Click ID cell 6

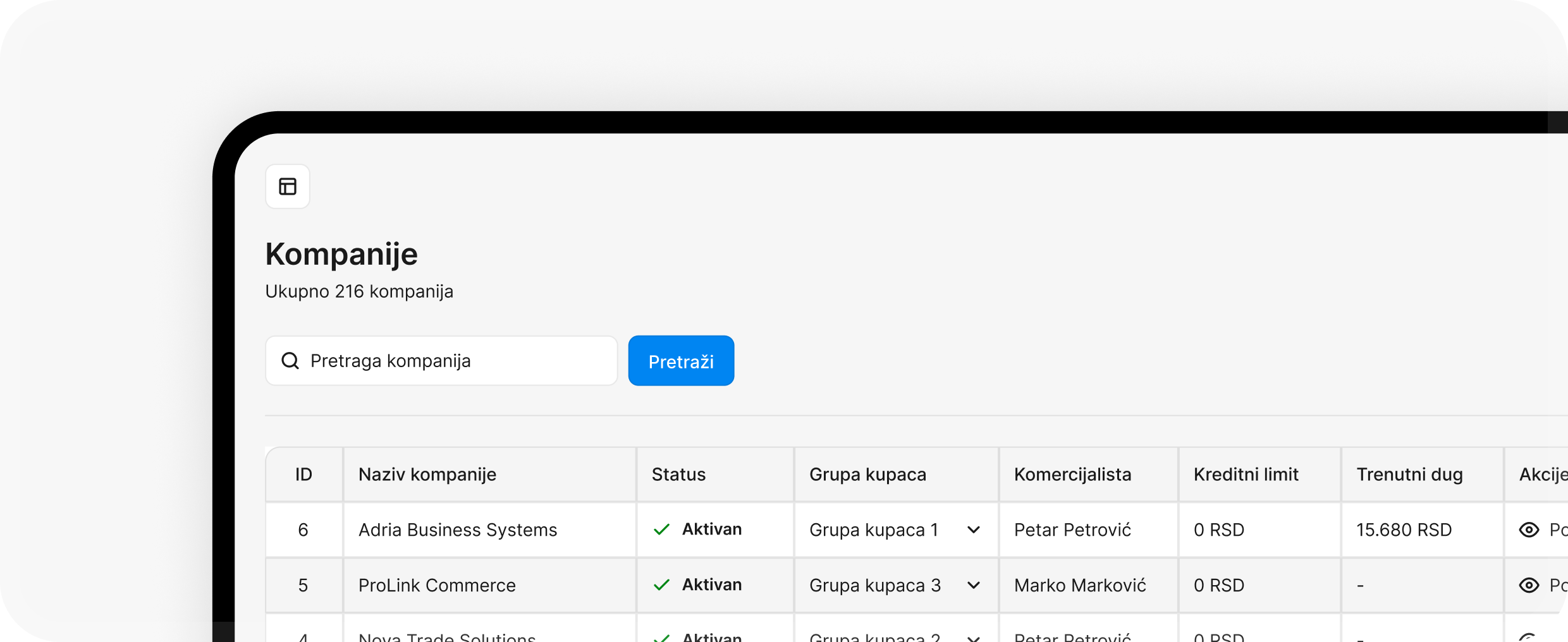tap(303, 530)
